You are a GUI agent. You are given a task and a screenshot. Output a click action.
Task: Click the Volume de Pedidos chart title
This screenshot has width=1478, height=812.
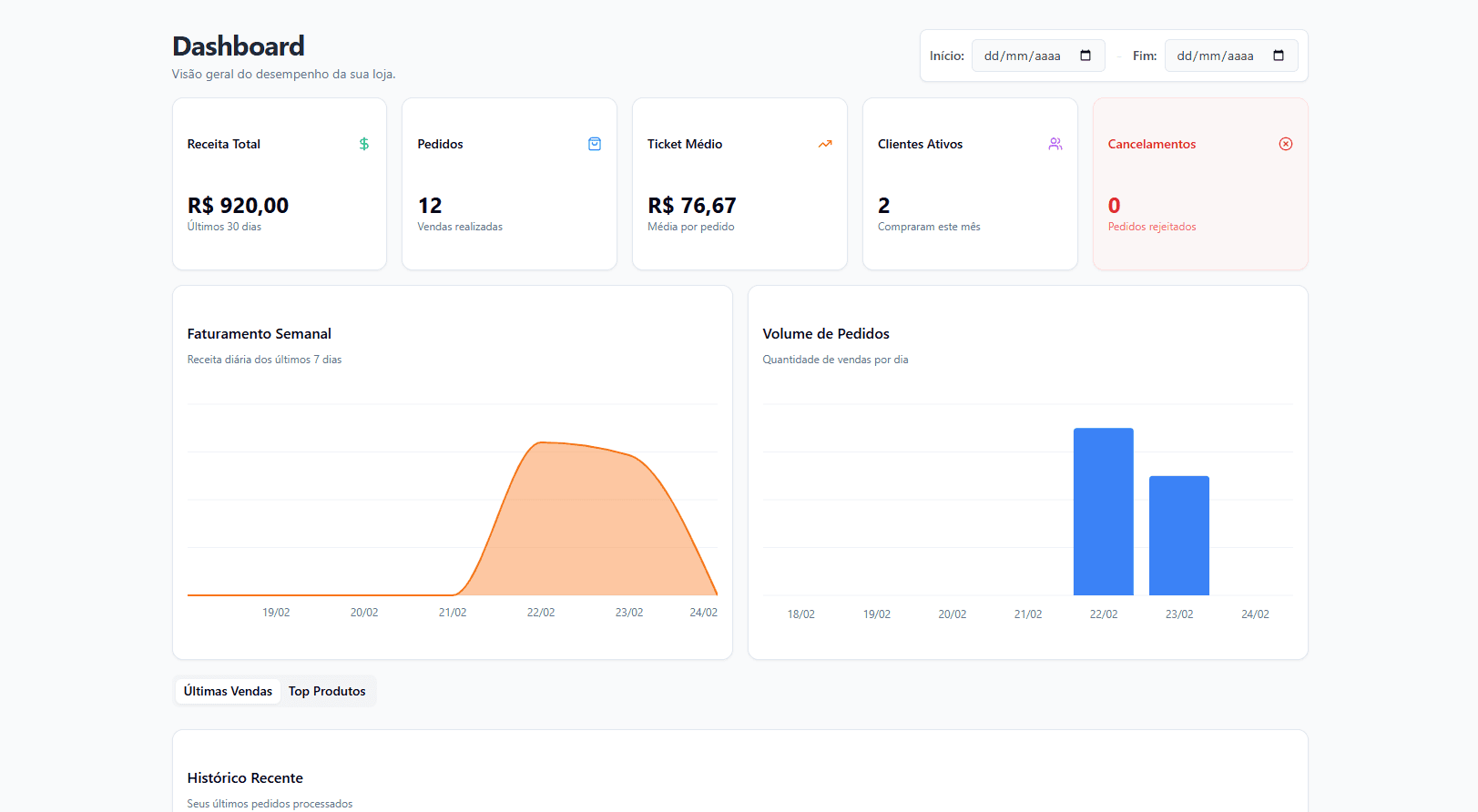[825, 334]
